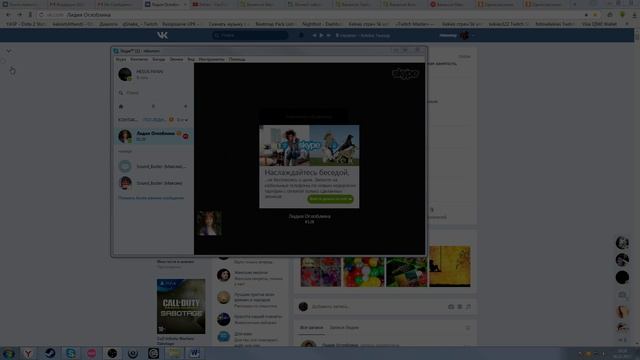Open first VK photo thumbnail with dolls
This screenshot has width=640, height=360.
tap(320, 272)
